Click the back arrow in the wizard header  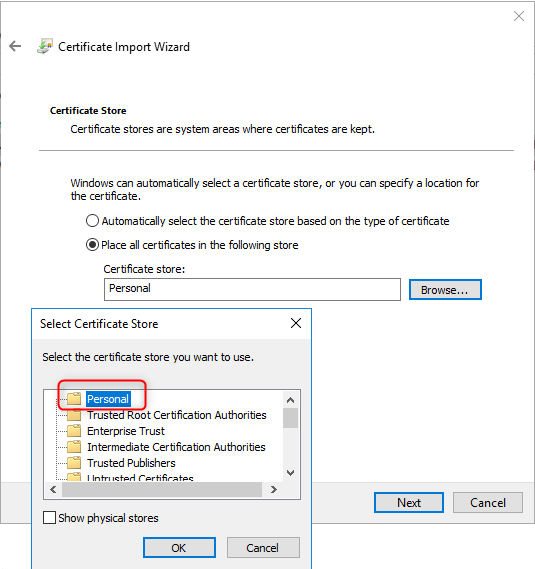[x=15, y=46]
